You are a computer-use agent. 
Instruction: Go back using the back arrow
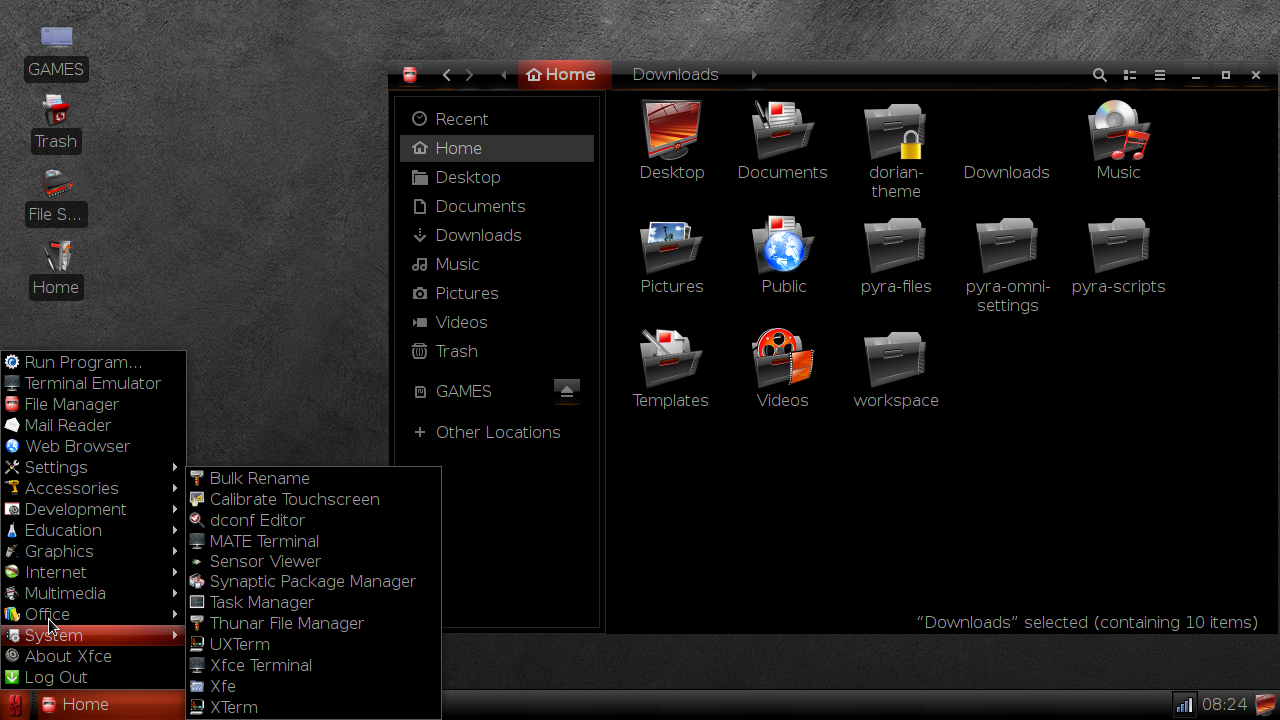coord(447,75)
